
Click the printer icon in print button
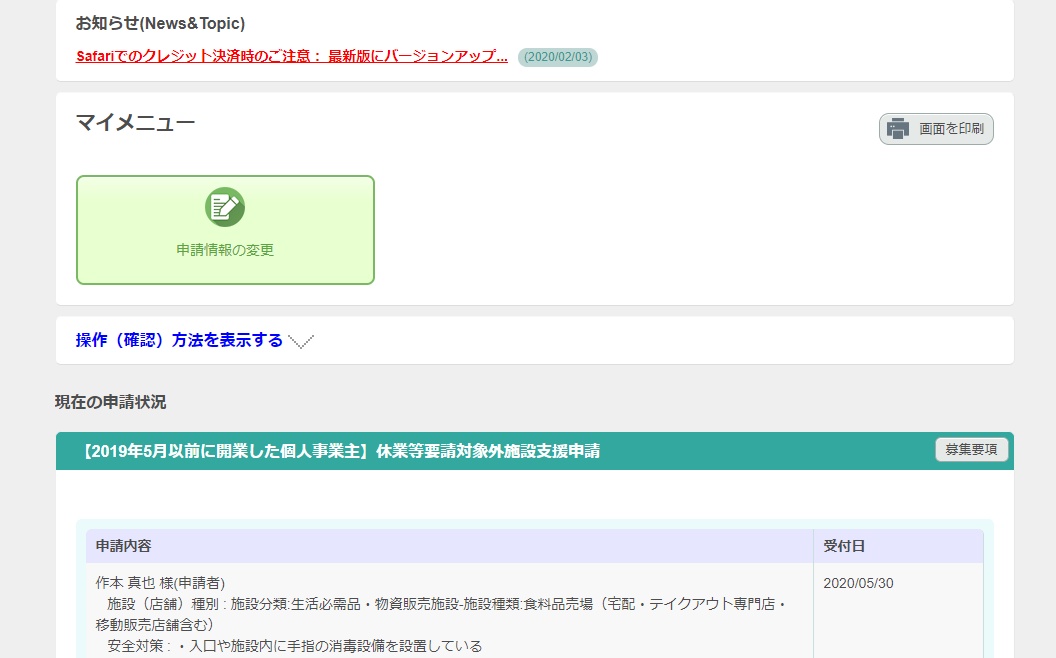coord(898,129)
